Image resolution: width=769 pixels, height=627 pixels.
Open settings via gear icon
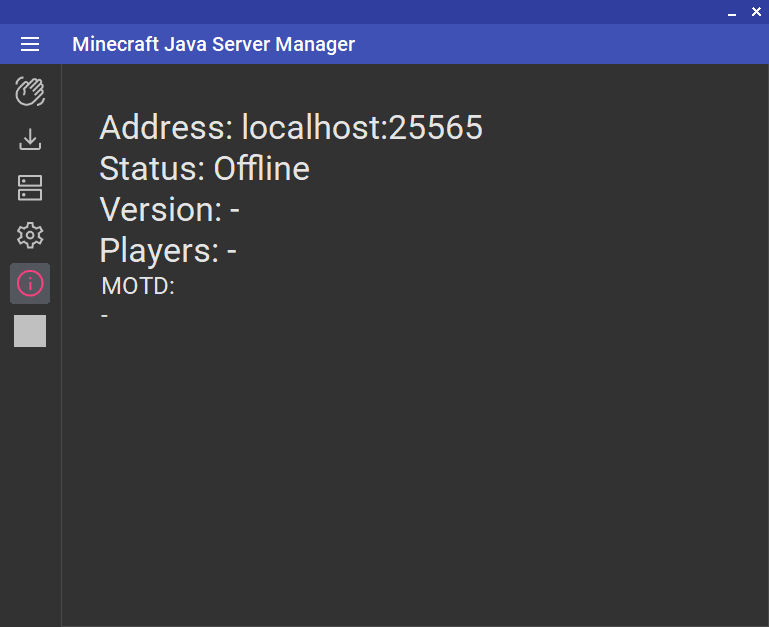[x=30, y=235]
